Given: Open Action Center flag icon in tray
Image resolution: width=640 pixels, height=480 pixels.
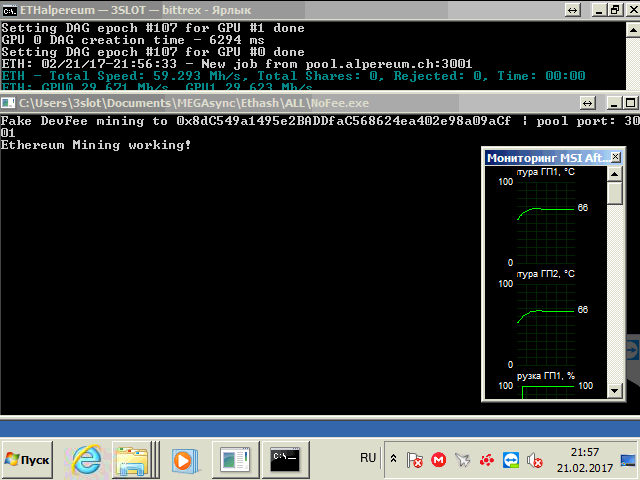Looking at the screenshot, I should click(415, 460).
